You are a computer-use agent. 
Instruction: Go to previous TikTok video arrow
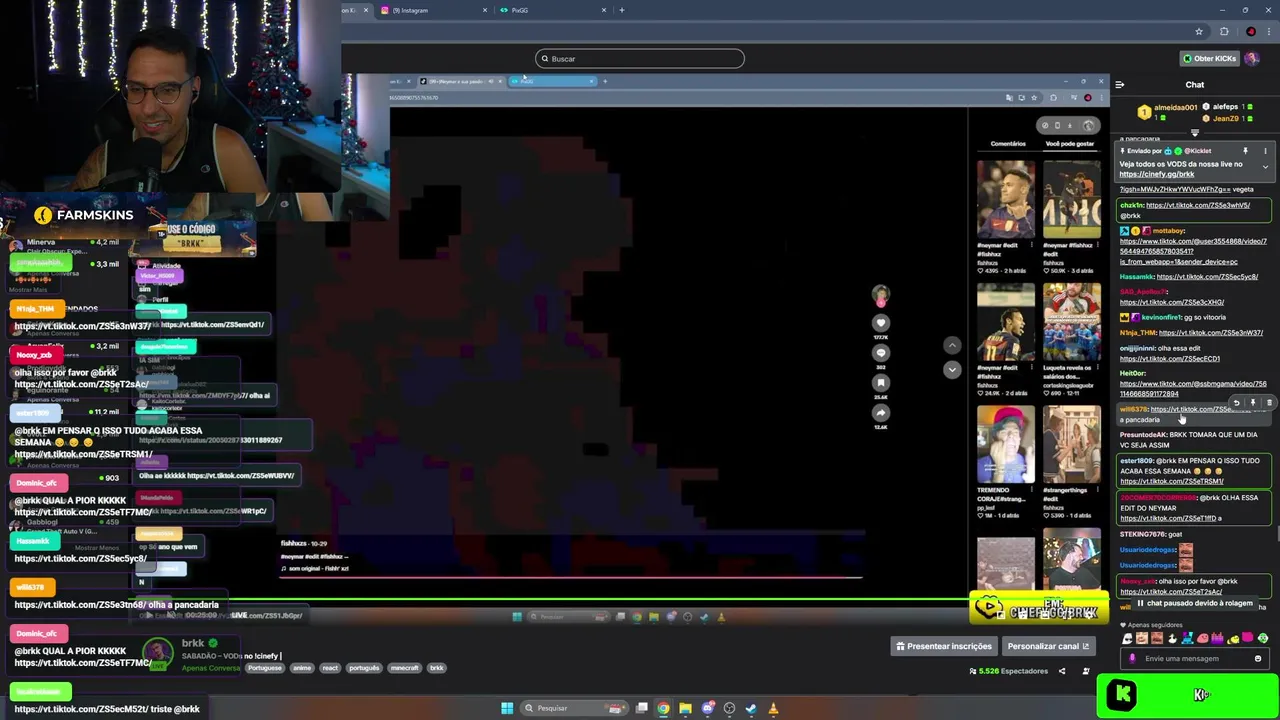pyautogui.click(x=952, y=345)
